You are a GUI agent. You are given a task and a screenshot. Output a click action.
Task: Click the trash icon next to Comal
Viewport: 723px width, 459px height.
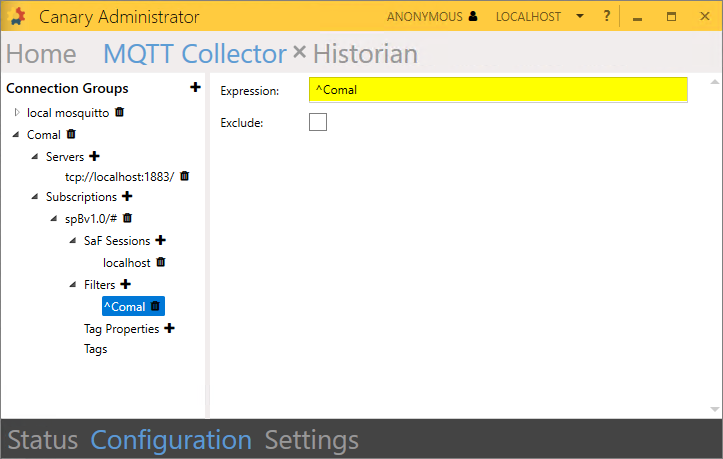[71, 134]
